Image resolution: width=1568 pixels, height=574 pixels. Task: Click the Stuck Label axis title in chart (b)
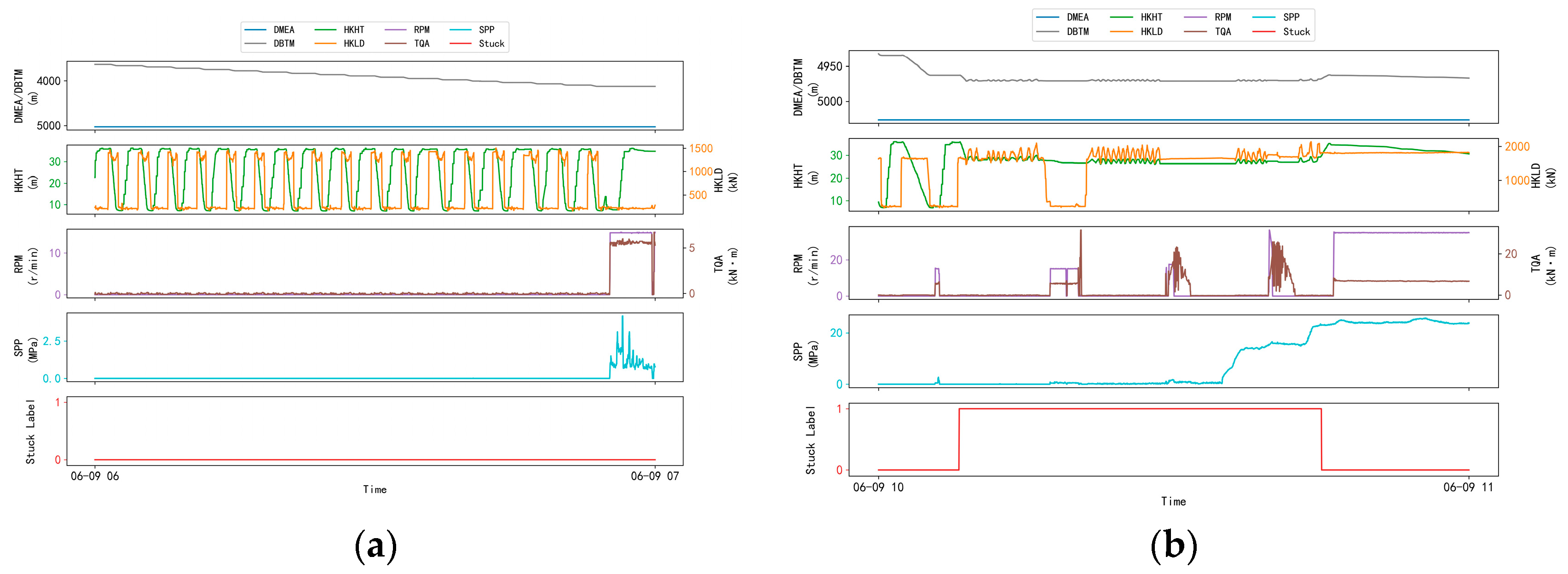click(810, 440)
